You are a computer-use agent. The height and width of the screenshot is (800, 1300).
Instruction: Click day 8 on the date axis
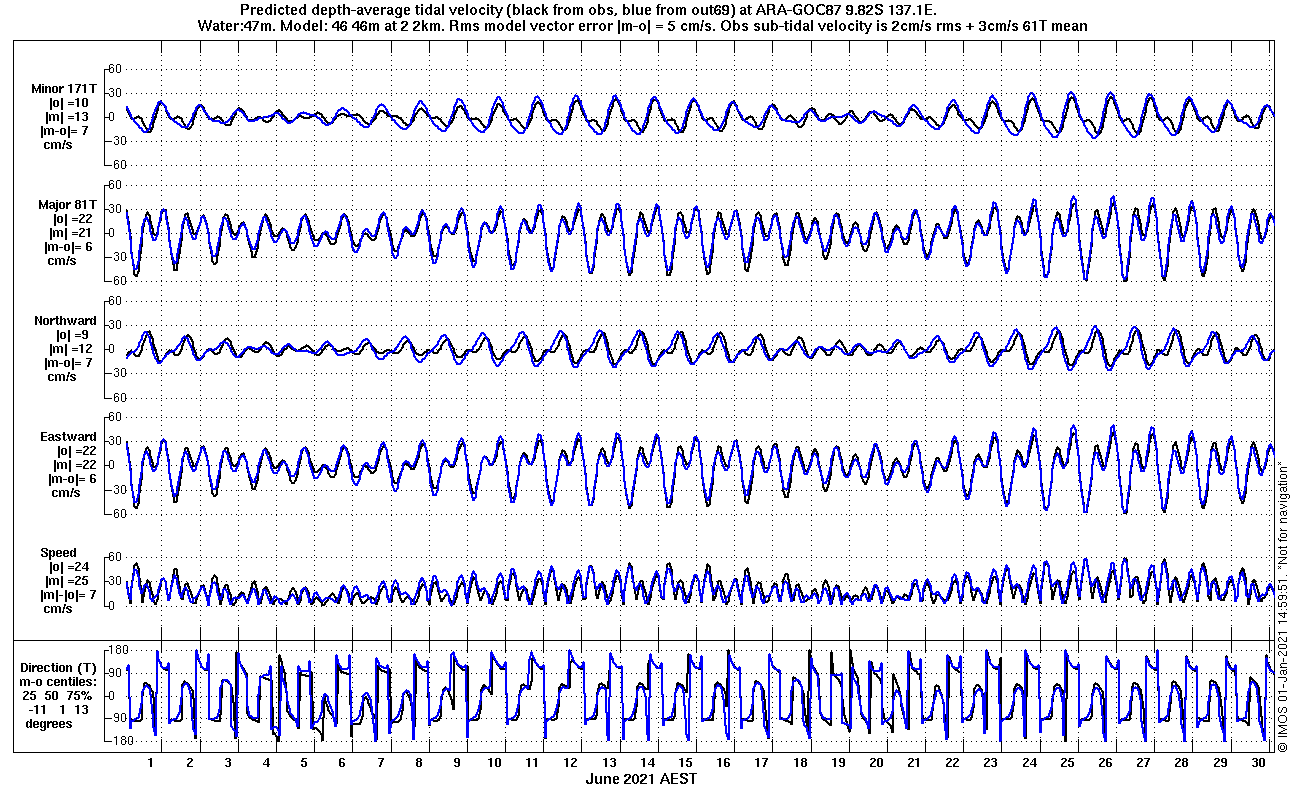[419, 762]
